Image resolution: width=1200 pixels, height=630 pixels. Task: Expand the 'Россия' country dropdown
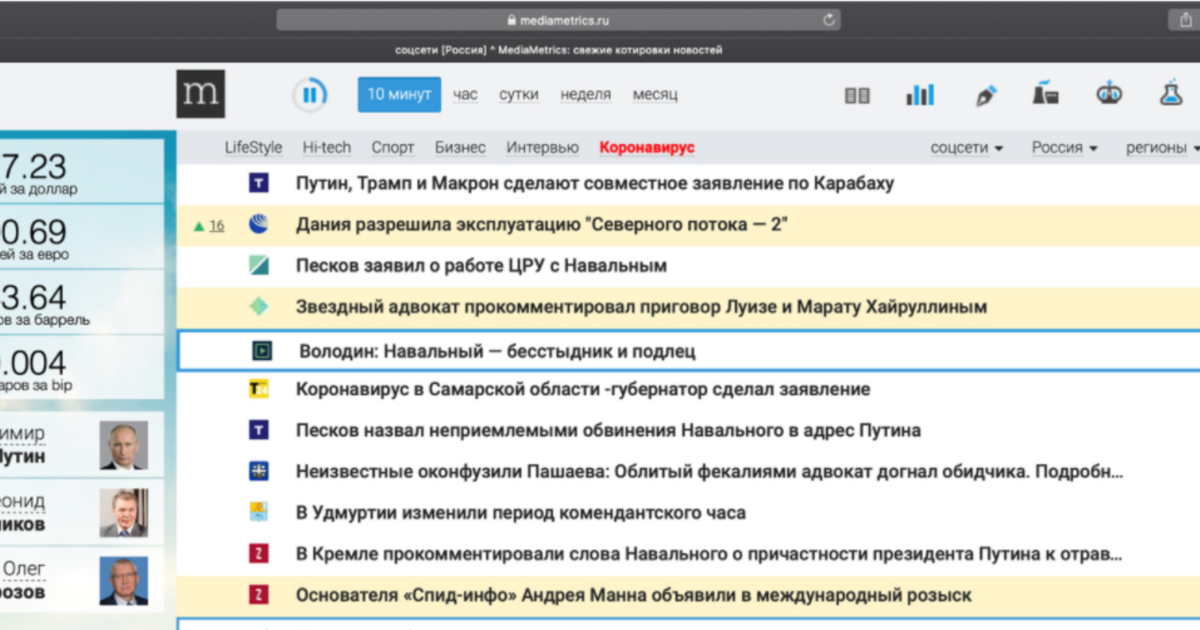pyautogui.click(x=1064, y=148)
